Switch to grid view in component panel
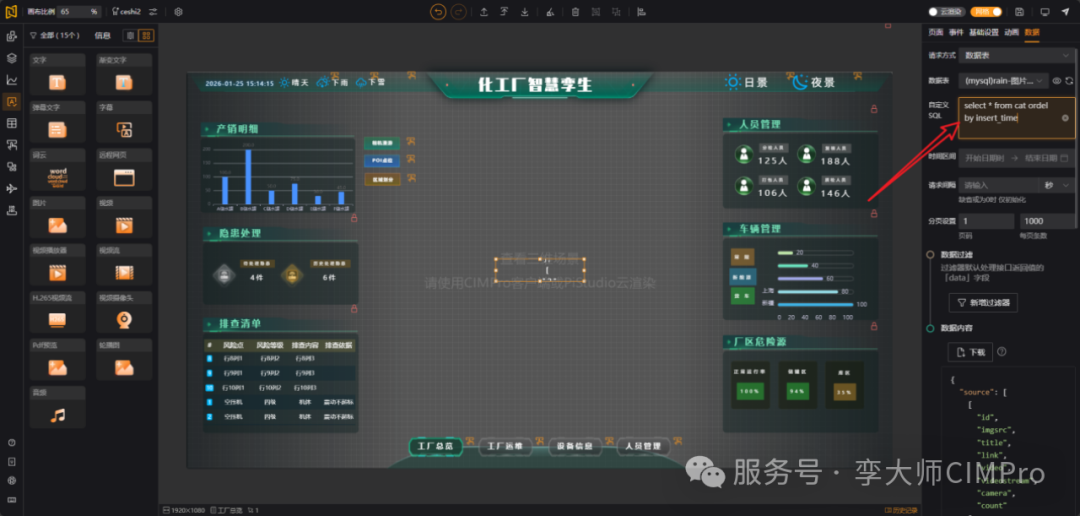The image size is (1080, 516). click(x=146, y=35)
